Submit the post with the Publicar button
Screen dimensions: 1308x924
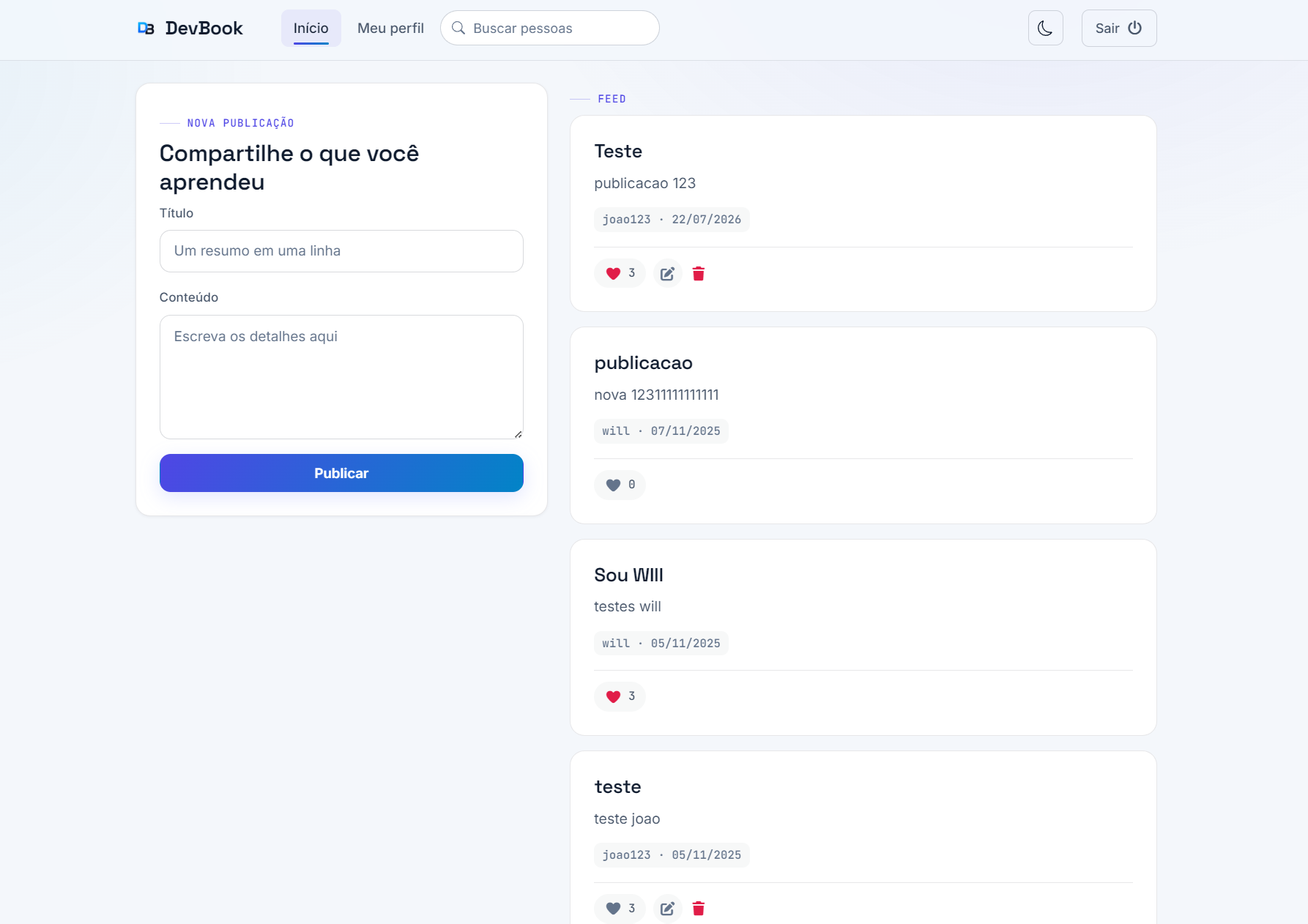341,473
